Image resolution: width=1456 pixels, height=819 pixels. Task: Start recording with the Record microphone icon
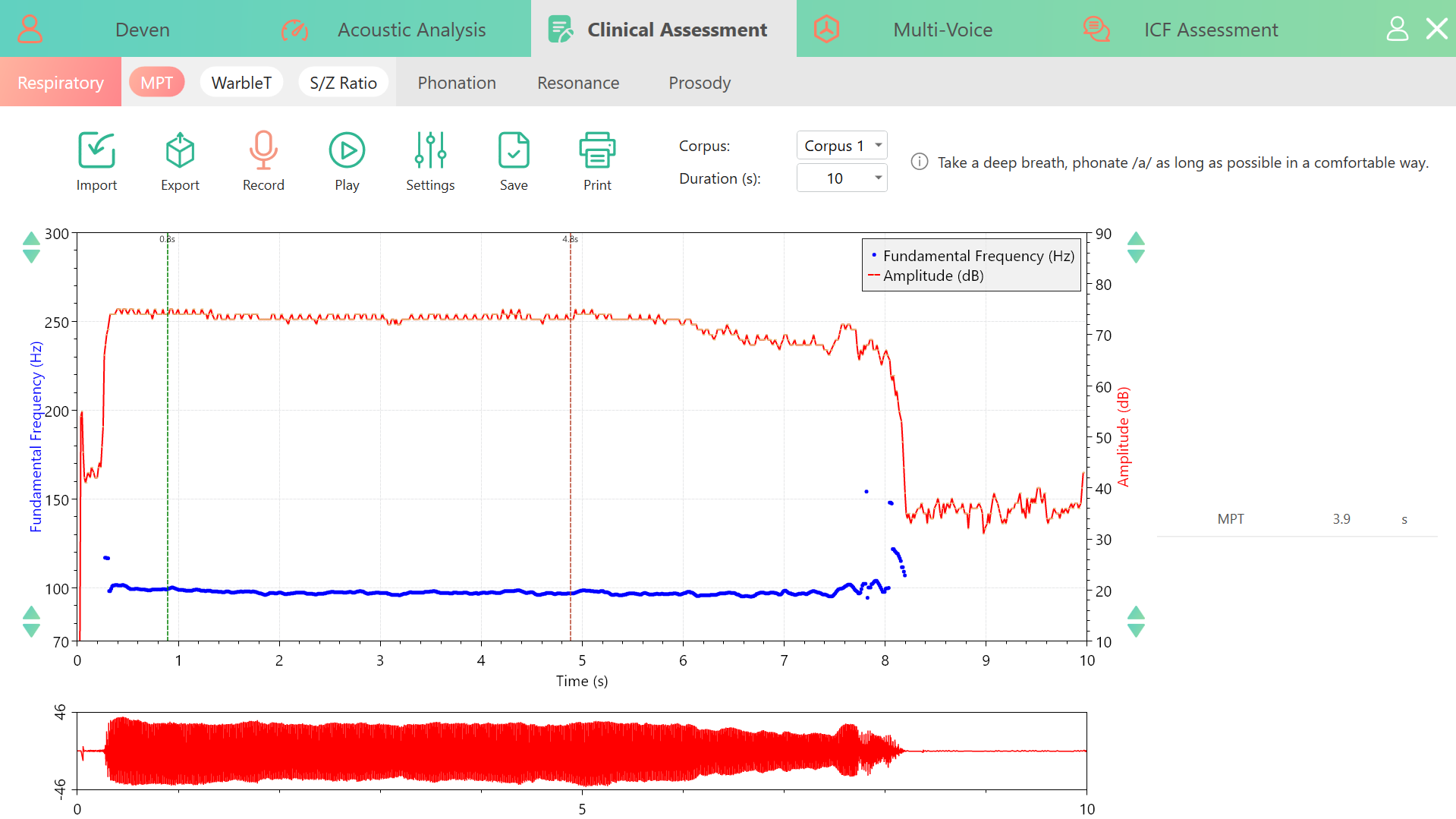point(263,150)
